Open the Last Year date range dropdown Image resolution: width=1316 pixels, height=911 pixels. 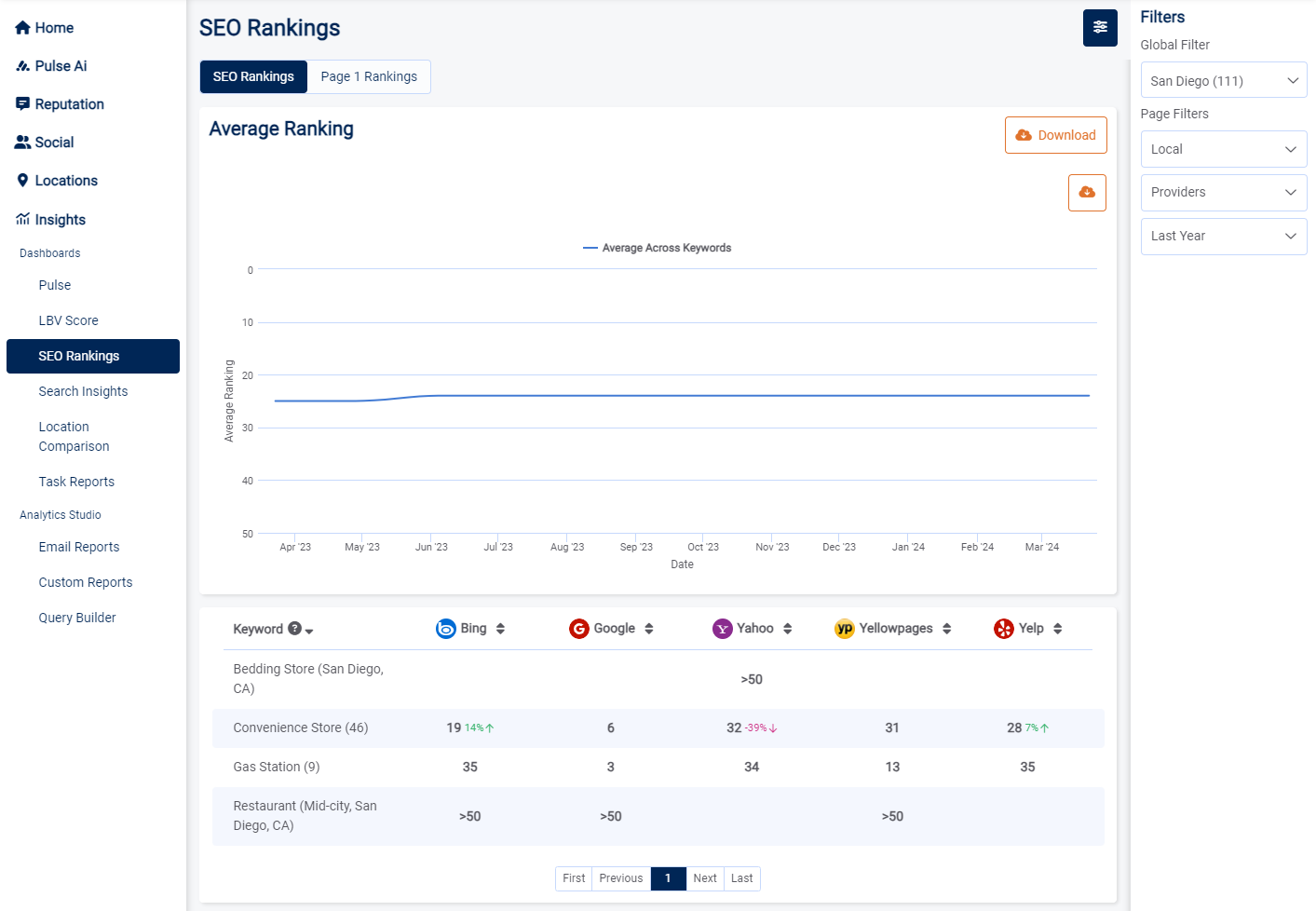tap(1223, 237)
